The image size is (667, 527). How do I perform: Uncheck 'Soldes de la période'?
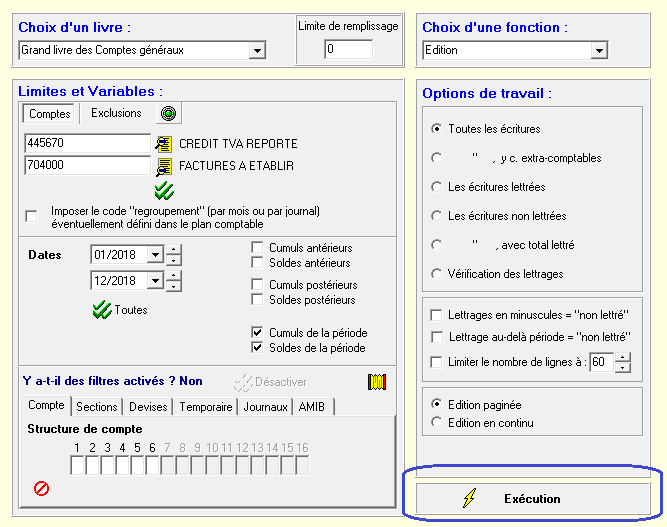[258, 348]
